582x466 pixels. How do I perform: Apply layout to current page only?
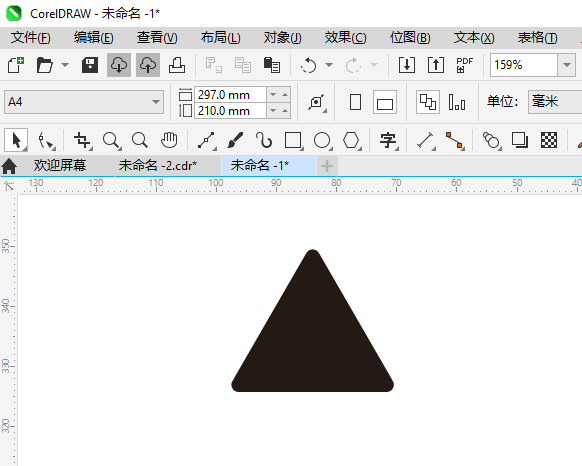tap(457, 102)
